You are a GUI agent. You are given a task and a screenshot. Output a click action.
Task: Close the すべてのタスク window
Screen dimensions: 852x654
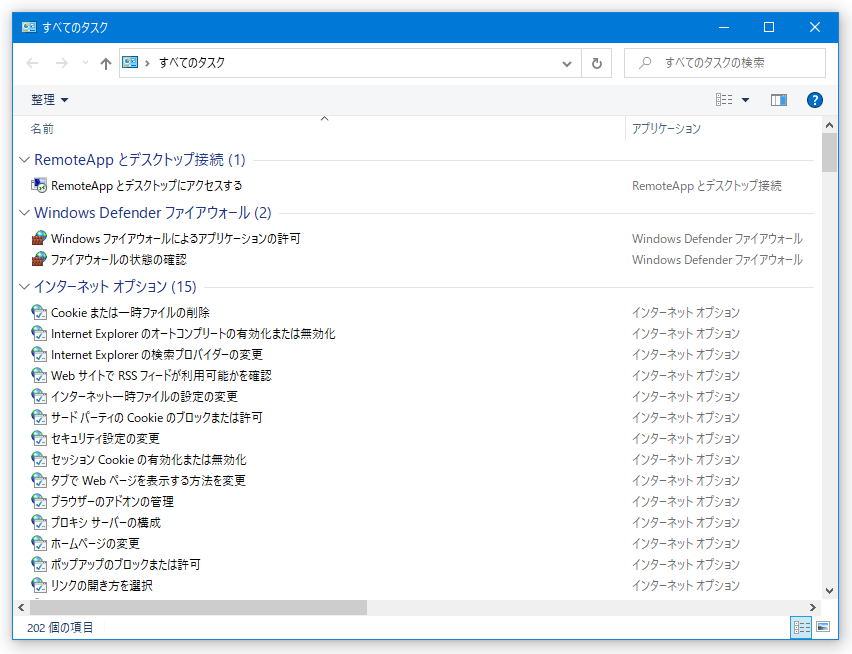click(815, 27)
